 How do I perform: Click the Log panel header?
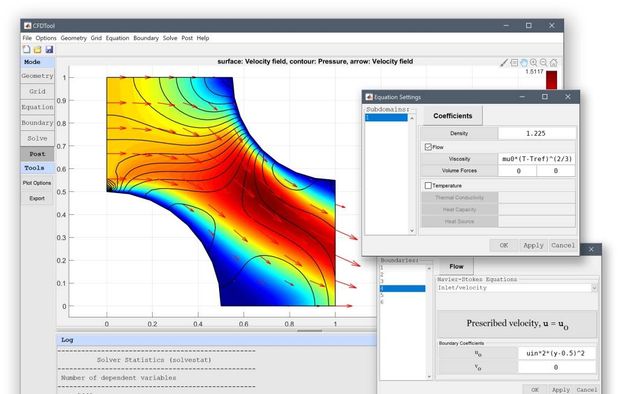pyautogui.click(x=216, y=340)
